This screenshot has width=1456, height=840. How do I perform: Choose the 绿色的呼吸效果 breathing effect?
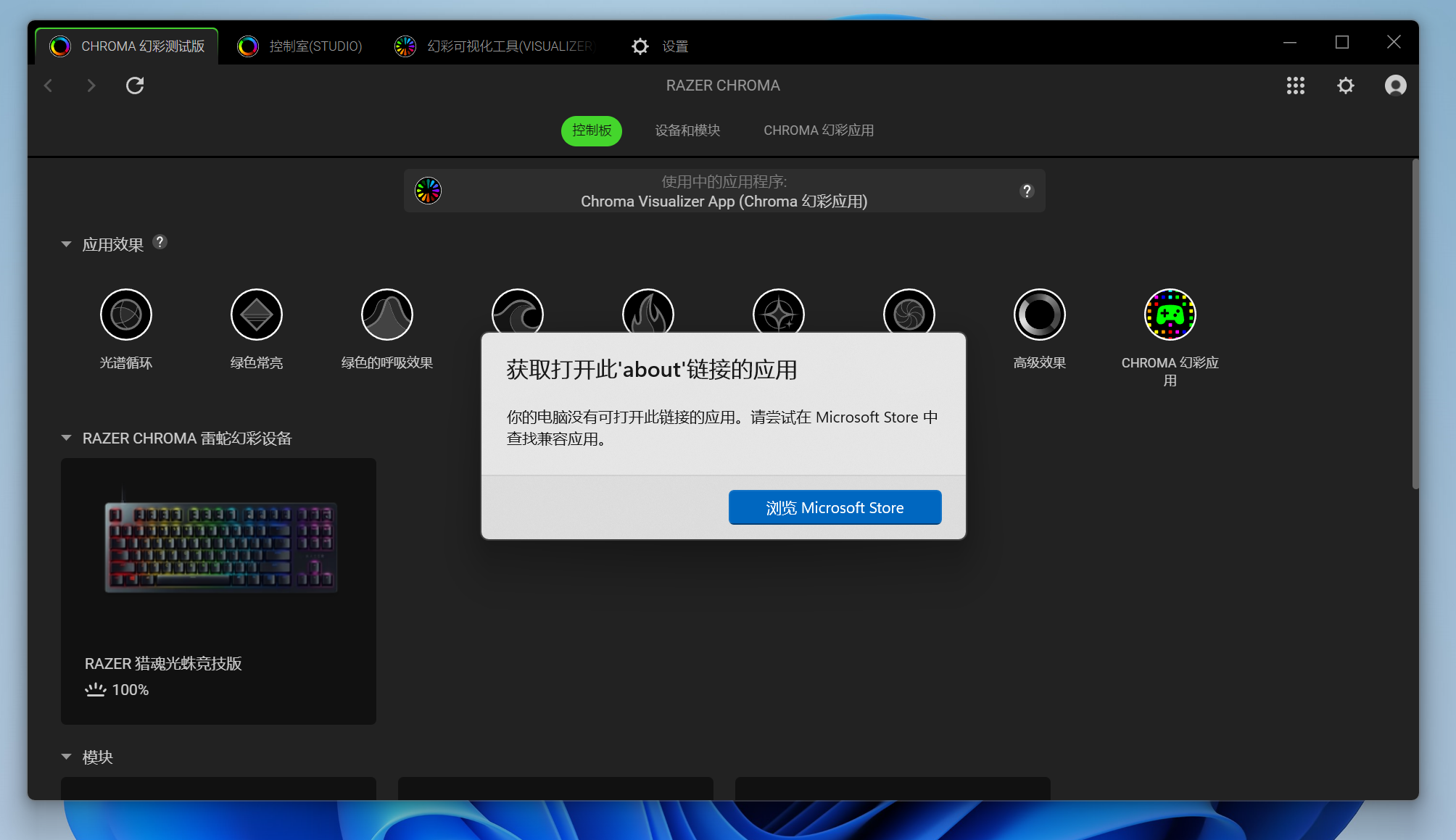click(386, 315)
